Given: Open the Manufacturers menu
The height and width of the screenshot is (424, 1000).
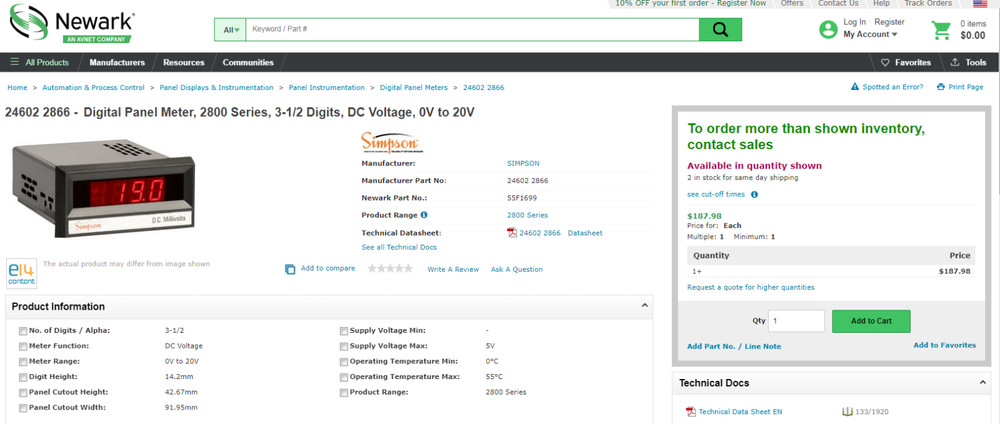Looking at the screenshot, I should tap(117, 62).
